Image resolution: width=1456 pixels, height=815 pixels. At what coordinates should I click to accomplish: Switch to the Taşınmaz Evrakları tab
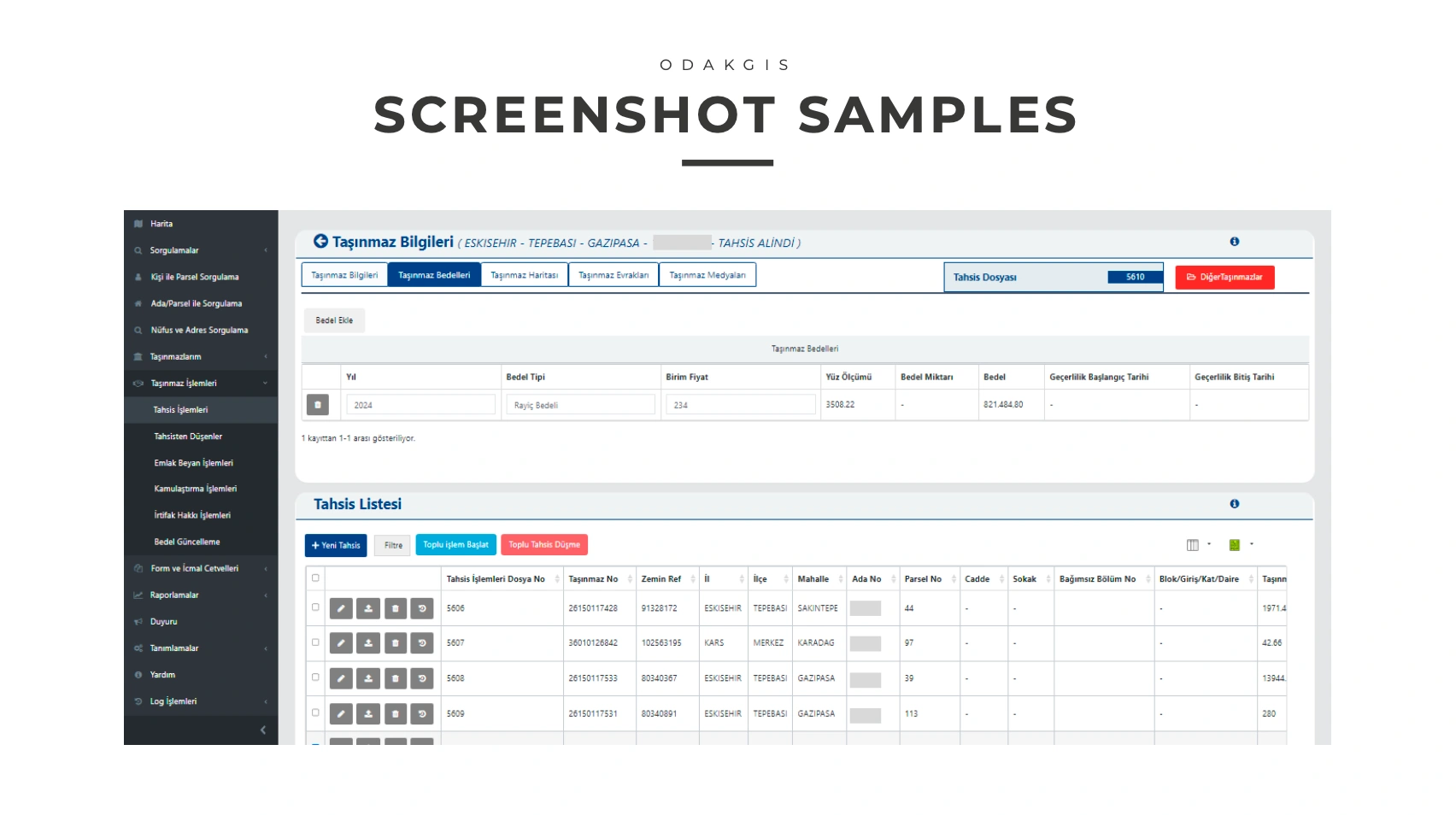tap(614, 275)
